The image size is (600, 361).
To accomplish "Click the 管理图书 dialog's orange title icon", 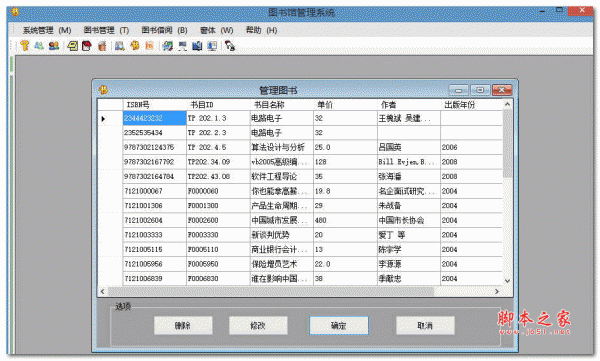I will [103, 90].
